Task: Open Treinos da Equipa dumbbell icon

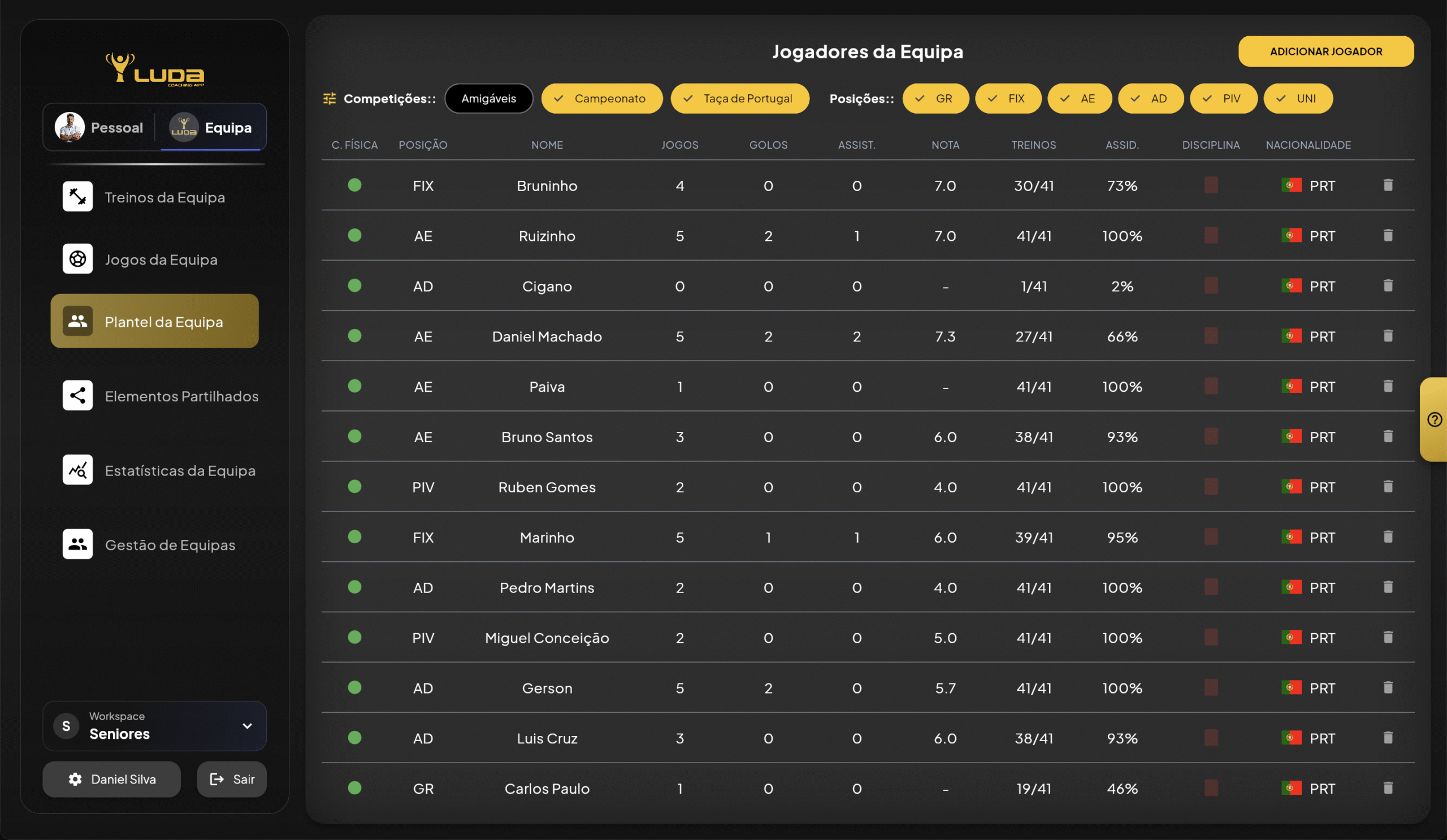Action: 77,196
